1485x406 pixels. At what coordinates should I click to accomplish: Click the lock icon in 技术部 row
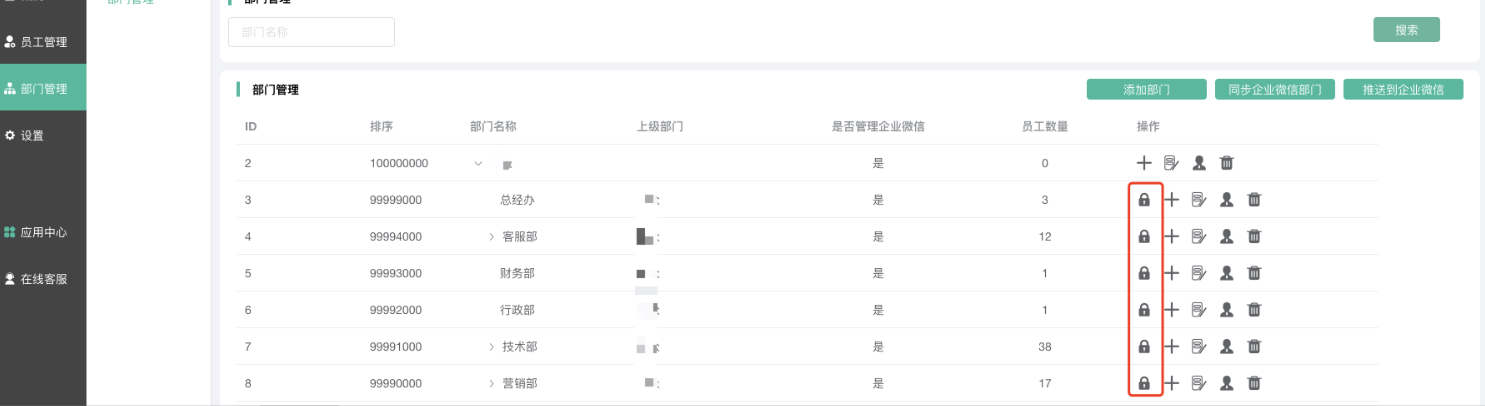pyautogui.click(x=1144, y=347)
